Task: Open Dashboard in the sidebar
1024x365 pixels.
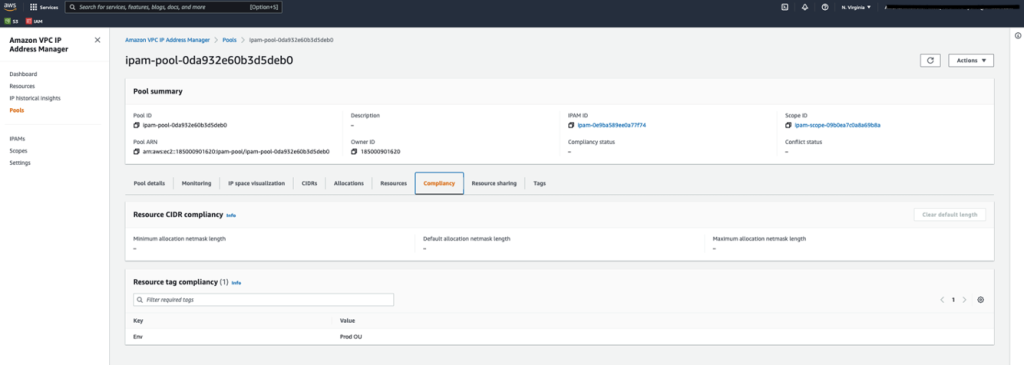Action: tap(23, 74)
